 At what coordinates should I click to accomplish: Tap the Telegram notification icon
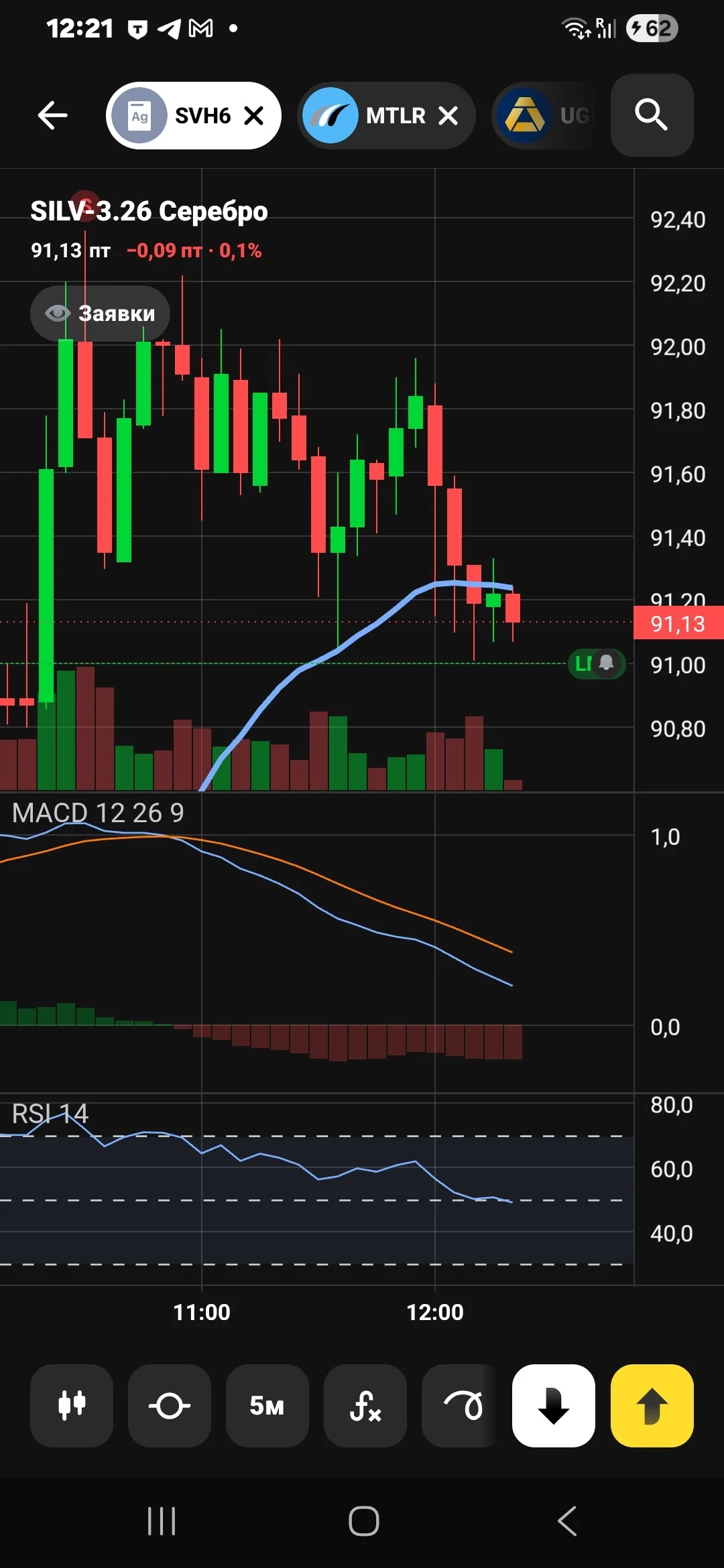pyautogui.click(x=169, y=29)
